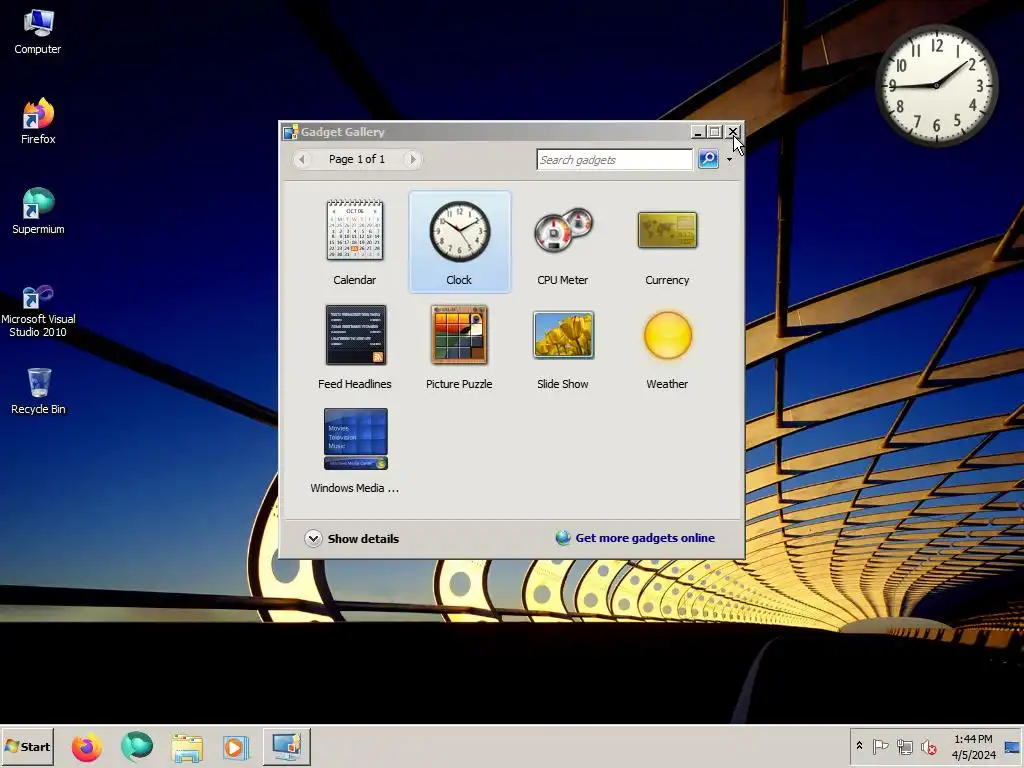This screenshot has height=768, width=1024.
Task: Select the Recycle Bin desktop icon
Action: pyautogui.click(x=38, y=391)
